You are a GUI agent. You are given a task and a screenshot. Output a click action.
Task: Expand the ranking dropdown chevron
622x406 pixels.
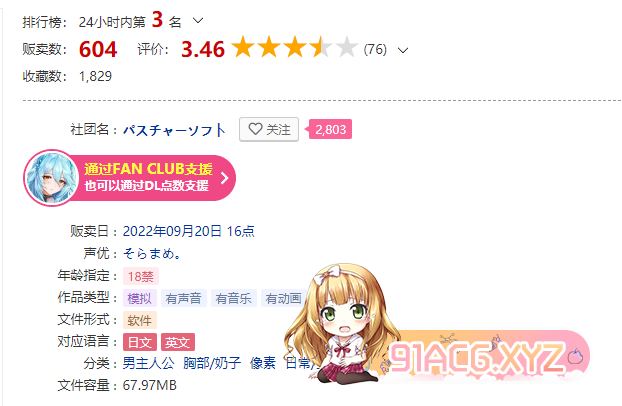click(x=198, y=21)
